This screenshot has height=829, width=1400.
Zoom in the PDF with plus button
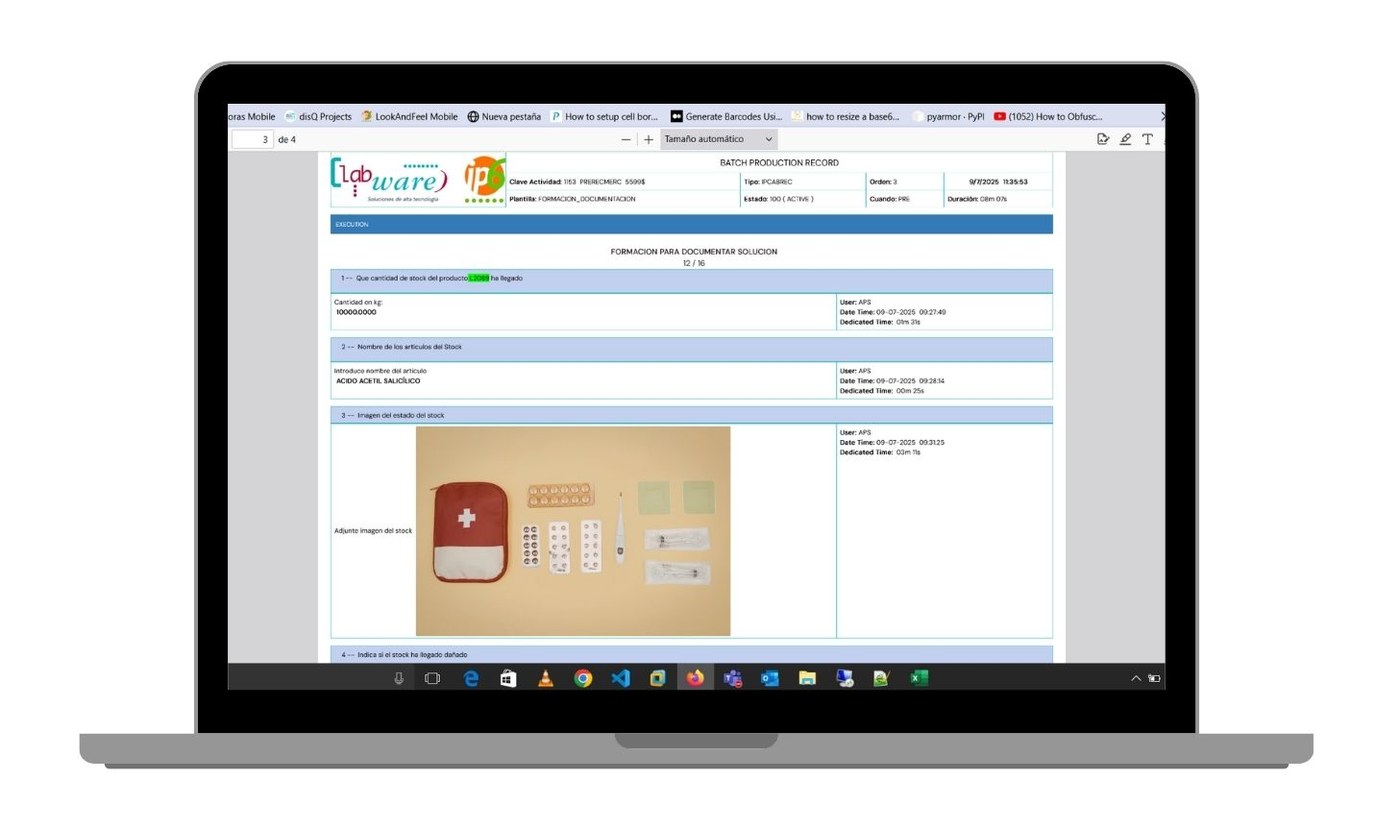[x=648, y=140]
